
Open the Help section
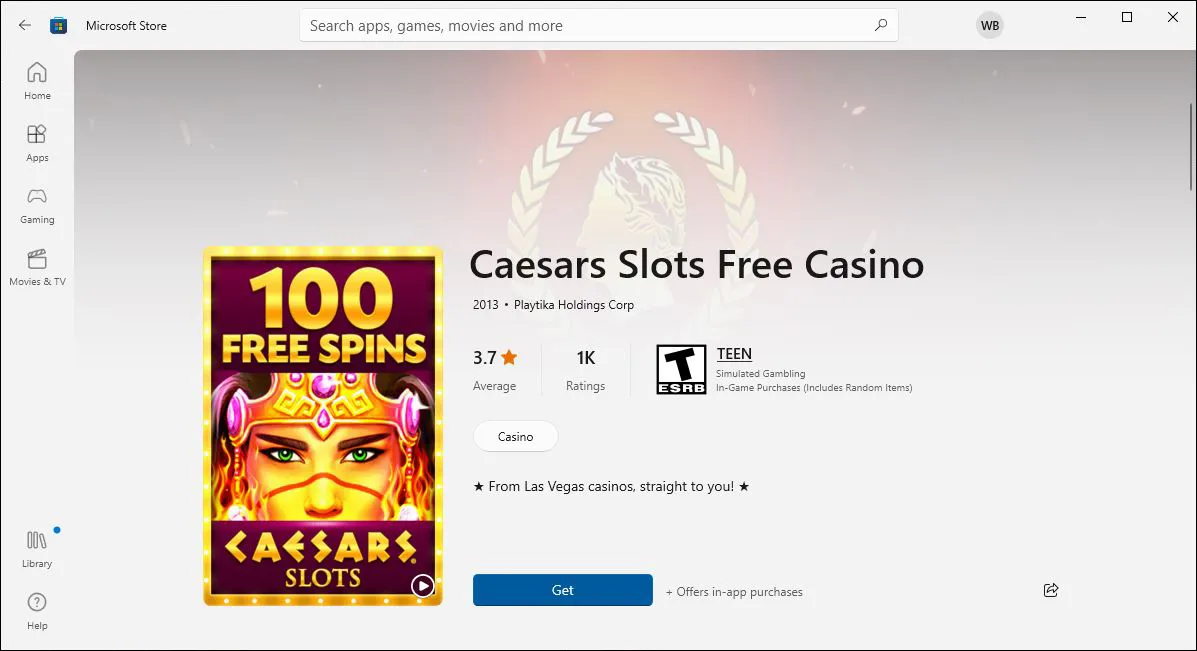(37, 610)
